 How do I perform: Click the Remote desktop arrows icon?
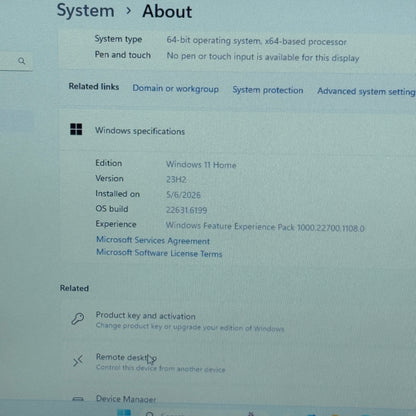[x=78, y=361]
